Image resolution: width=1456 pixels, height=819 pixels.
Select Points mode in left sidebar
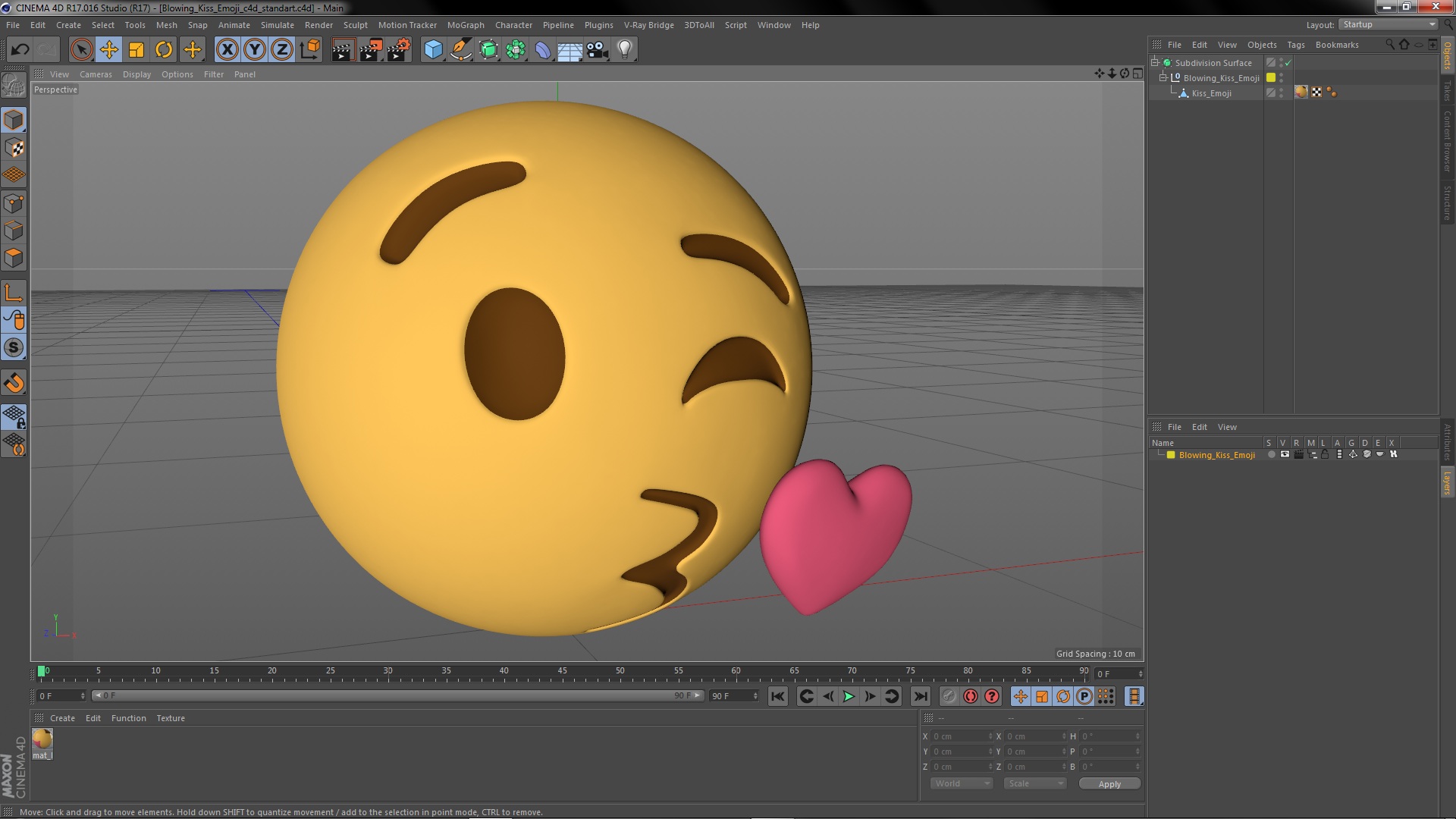tap(14, 203)
